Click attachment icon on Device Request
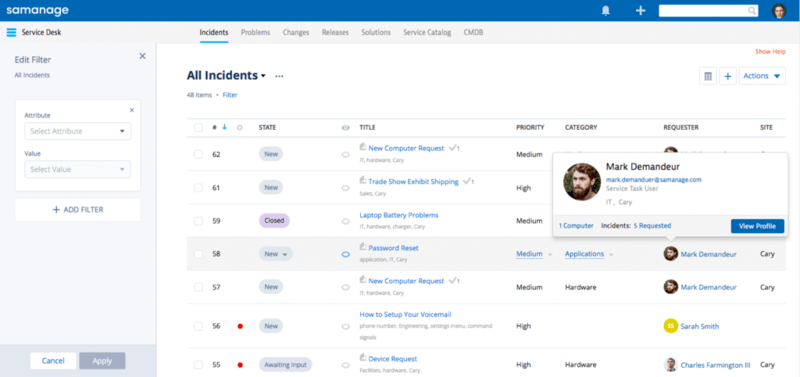Viewport: 800px width, 377px height. (363, 358)
